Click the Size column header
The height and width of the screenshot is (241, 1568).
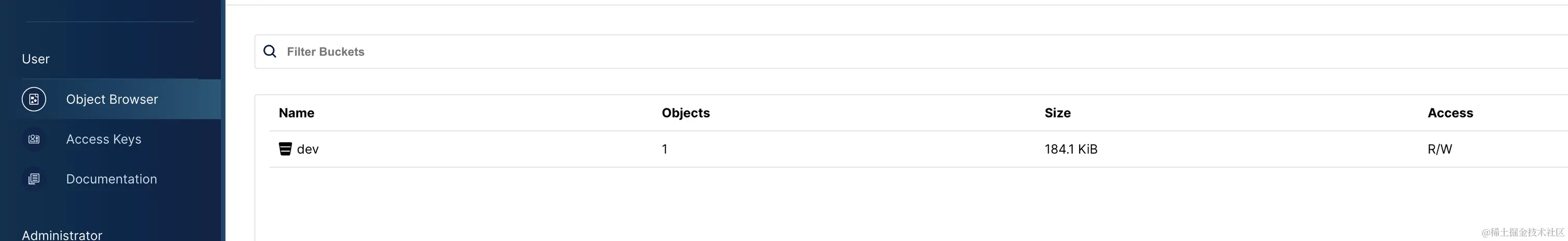click(1057, 113)
